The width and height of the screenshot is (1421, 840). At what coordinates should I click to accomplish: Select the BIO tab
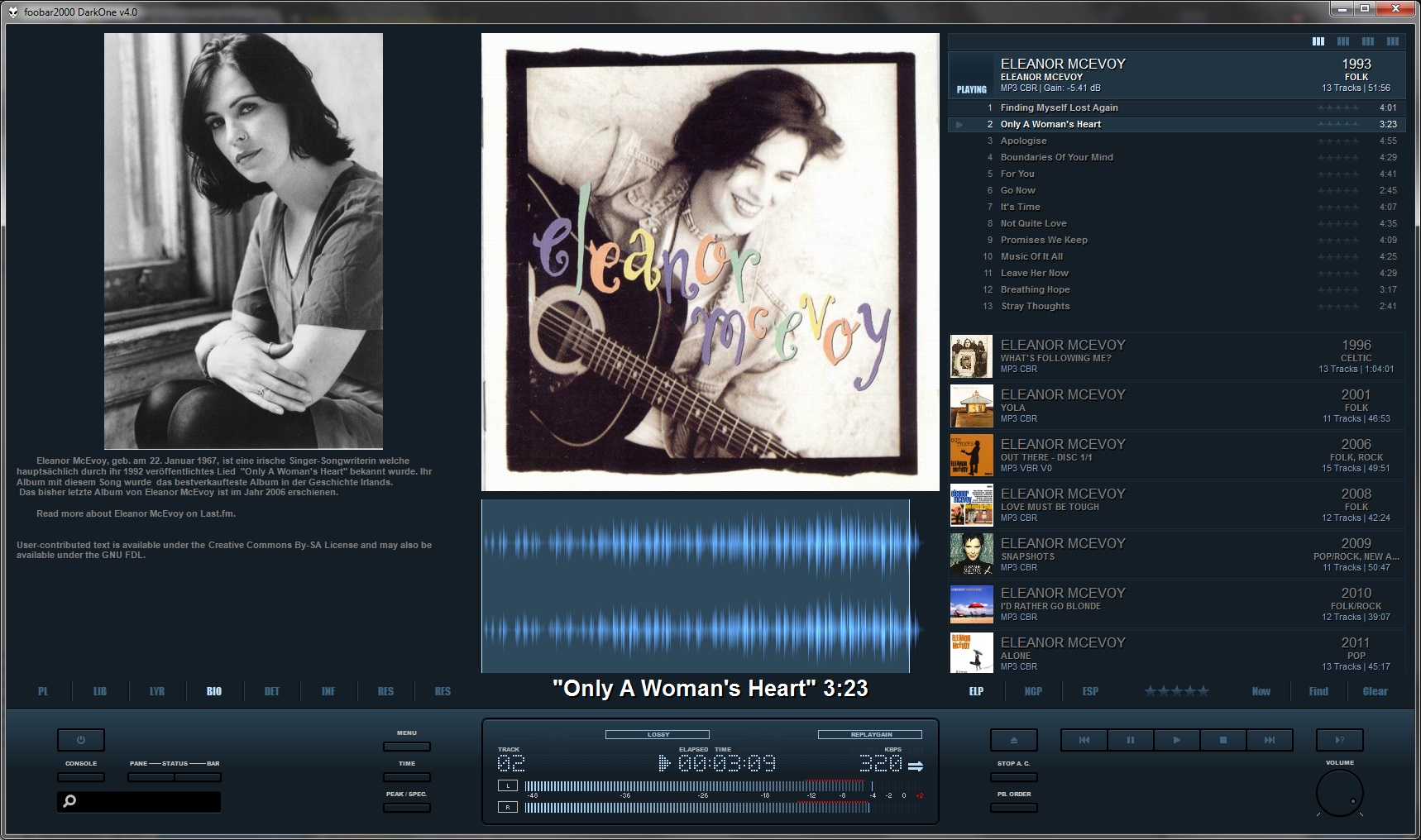tap(214, 691)
